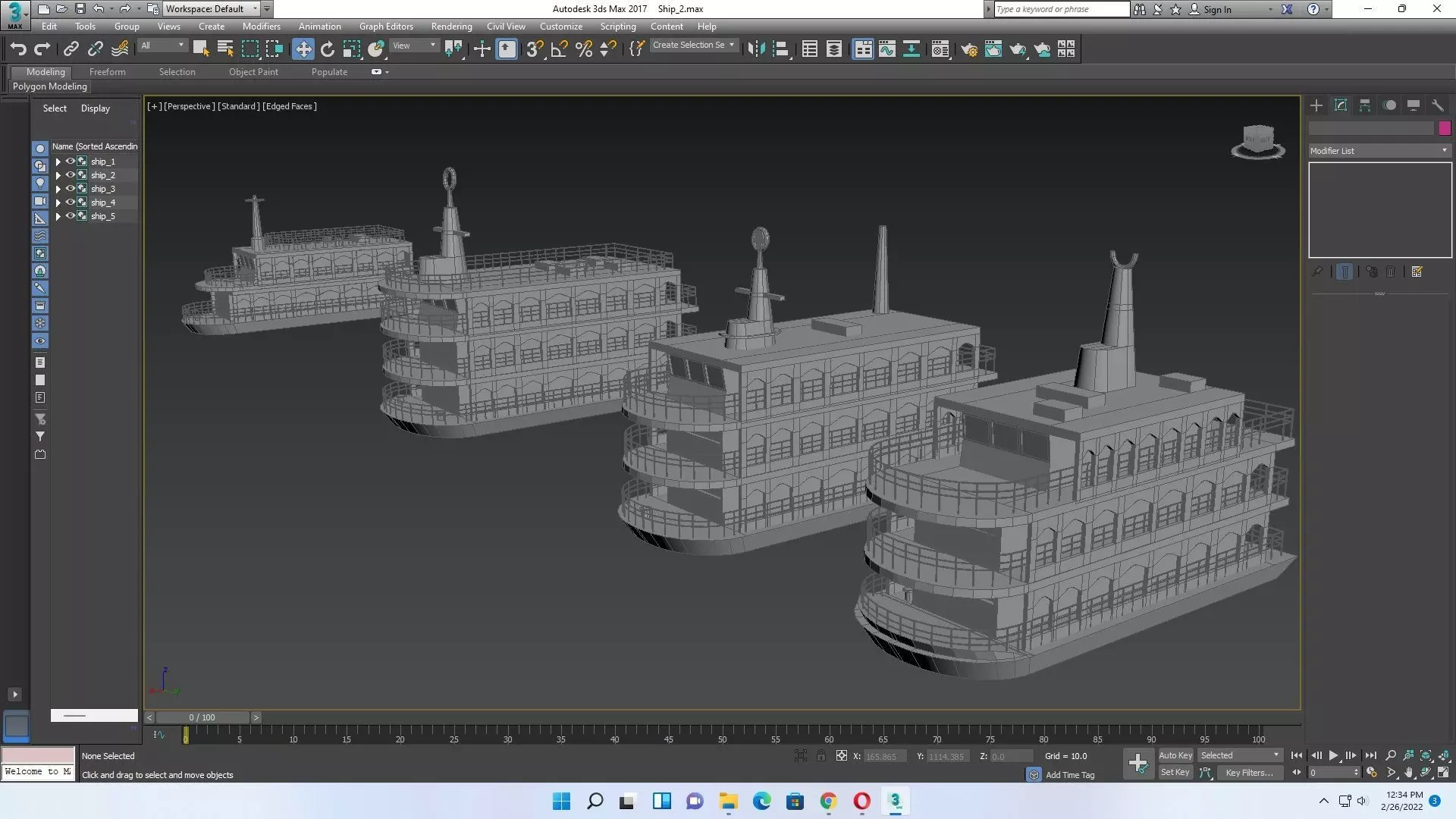Toggle Window/Crossing selection mode
The image size is (1456, 819).
coord(275,49)
